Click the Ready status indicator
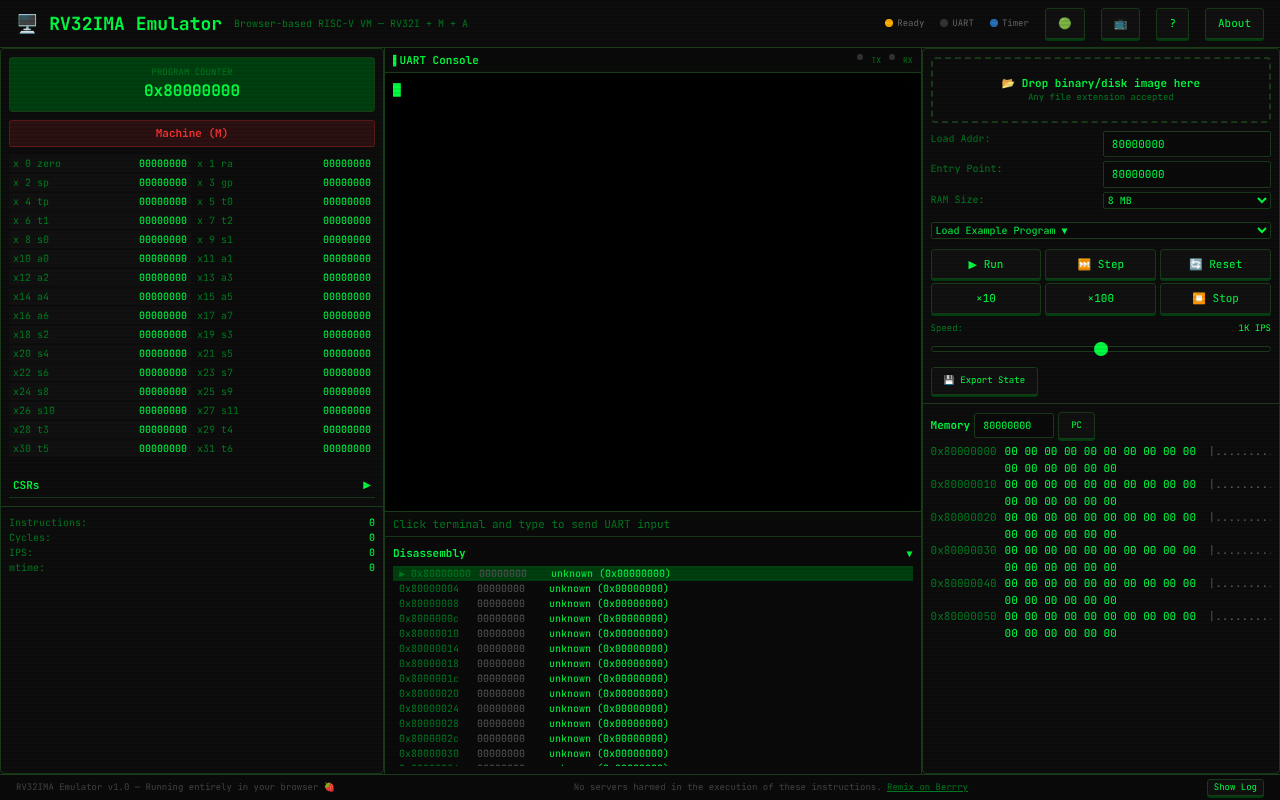 905,23
